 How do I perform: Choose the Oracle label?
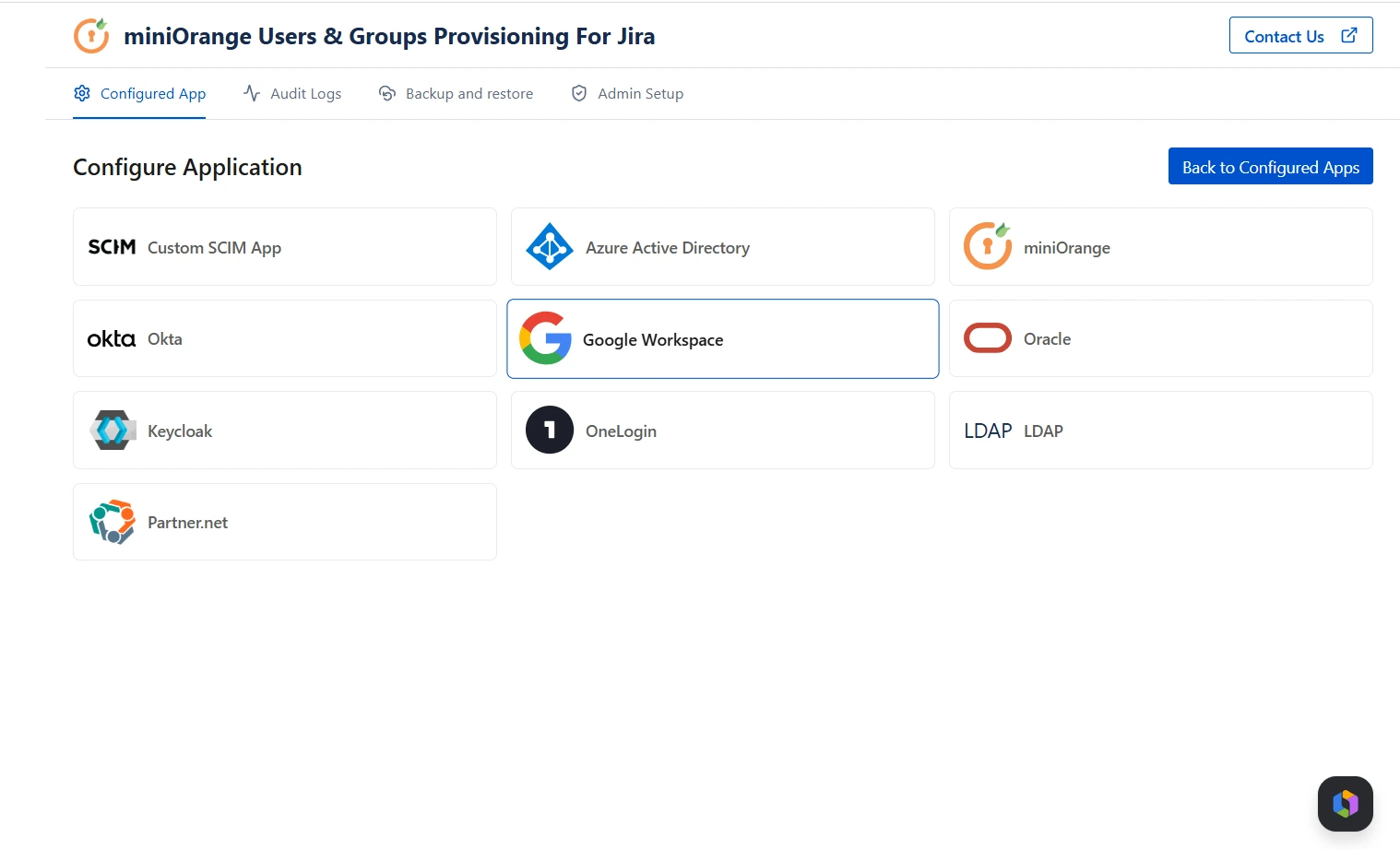(1048, 338)
